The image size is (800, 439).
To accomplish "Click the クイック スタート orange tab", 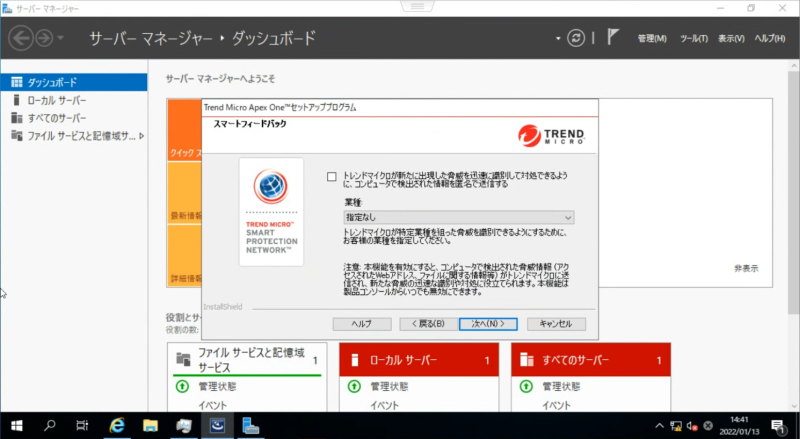I will click(185, 130).
